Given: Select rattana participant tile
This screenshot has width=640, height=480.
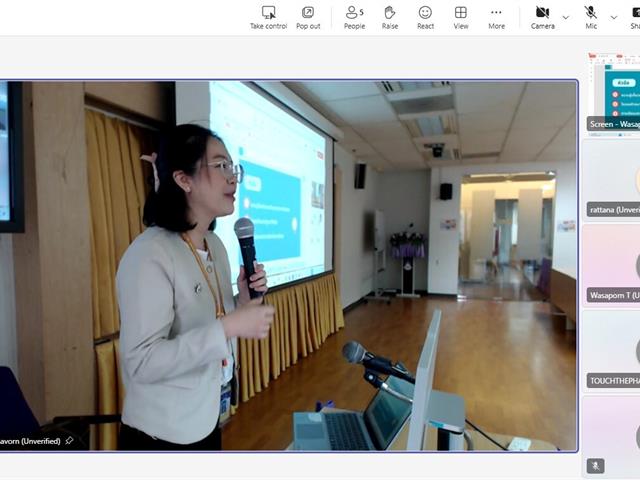Looking at the screenshot, I should (x=612, y=180).
